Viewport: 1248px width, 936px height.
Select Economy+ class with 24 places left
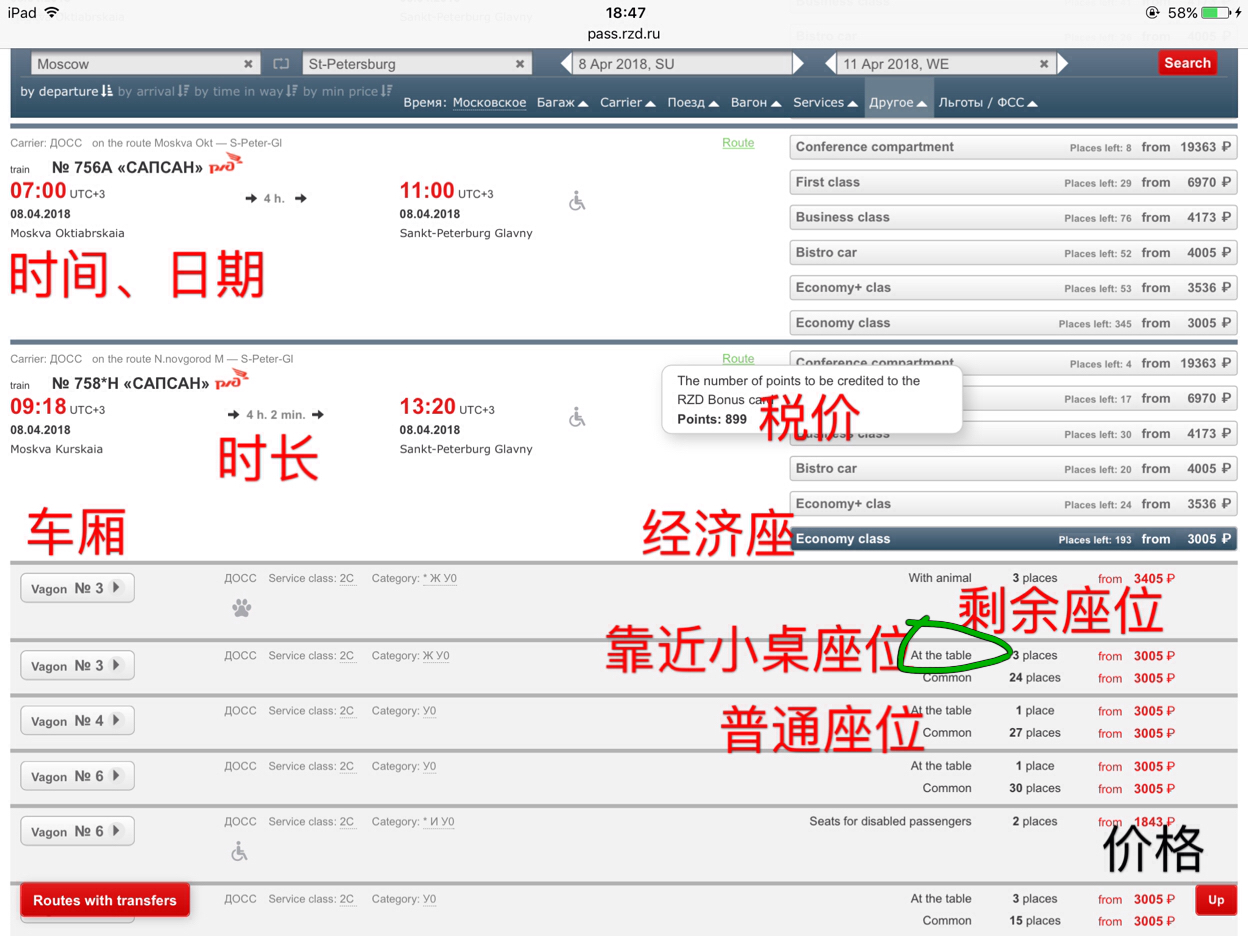tap(1013, 504)
